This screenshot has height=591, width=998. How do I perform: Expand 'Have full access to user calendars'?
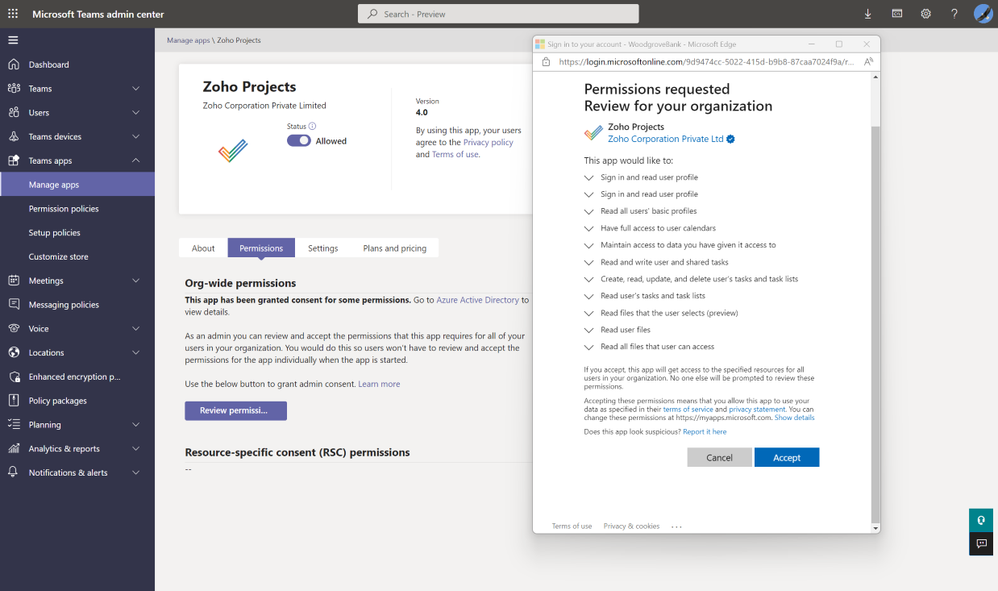(x=589, y=228)
